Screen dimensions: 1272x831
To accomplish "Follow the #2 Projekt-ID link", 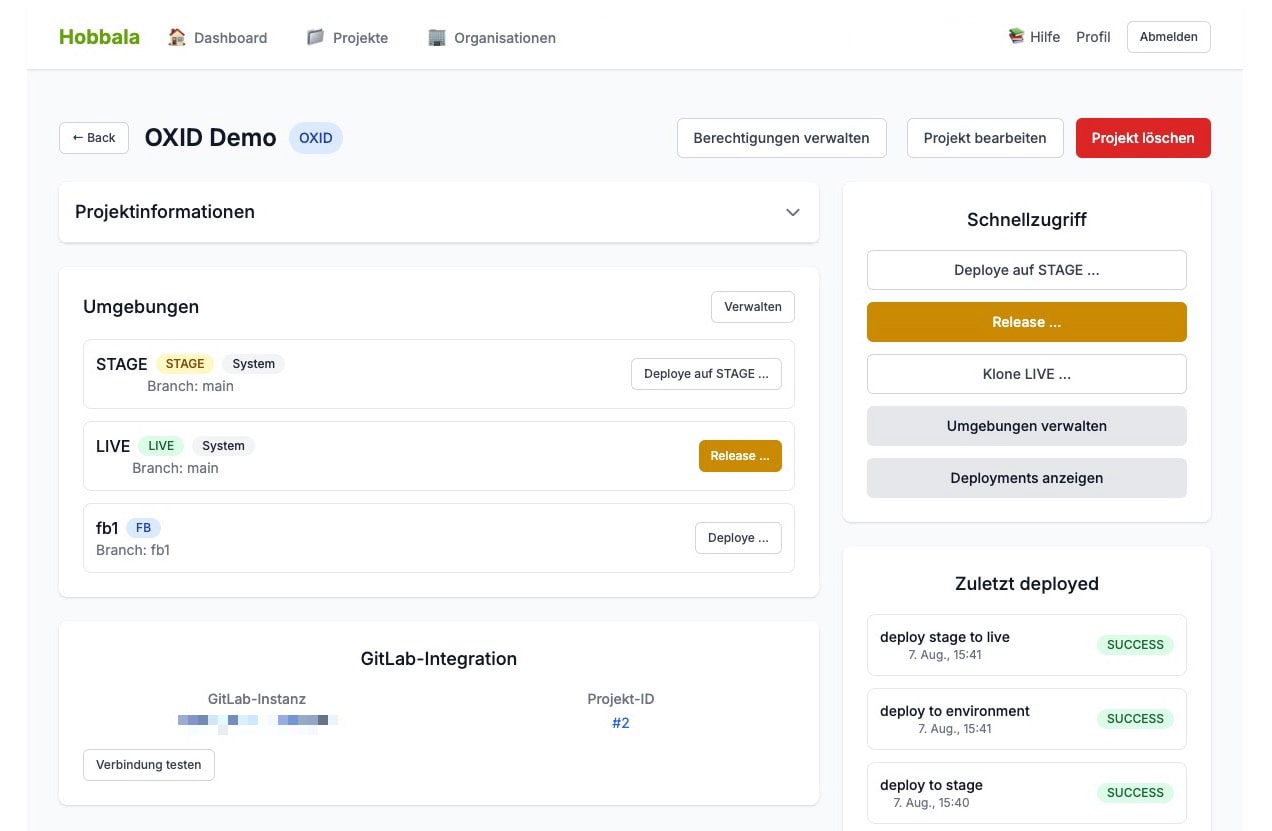I will click(621, 722).
